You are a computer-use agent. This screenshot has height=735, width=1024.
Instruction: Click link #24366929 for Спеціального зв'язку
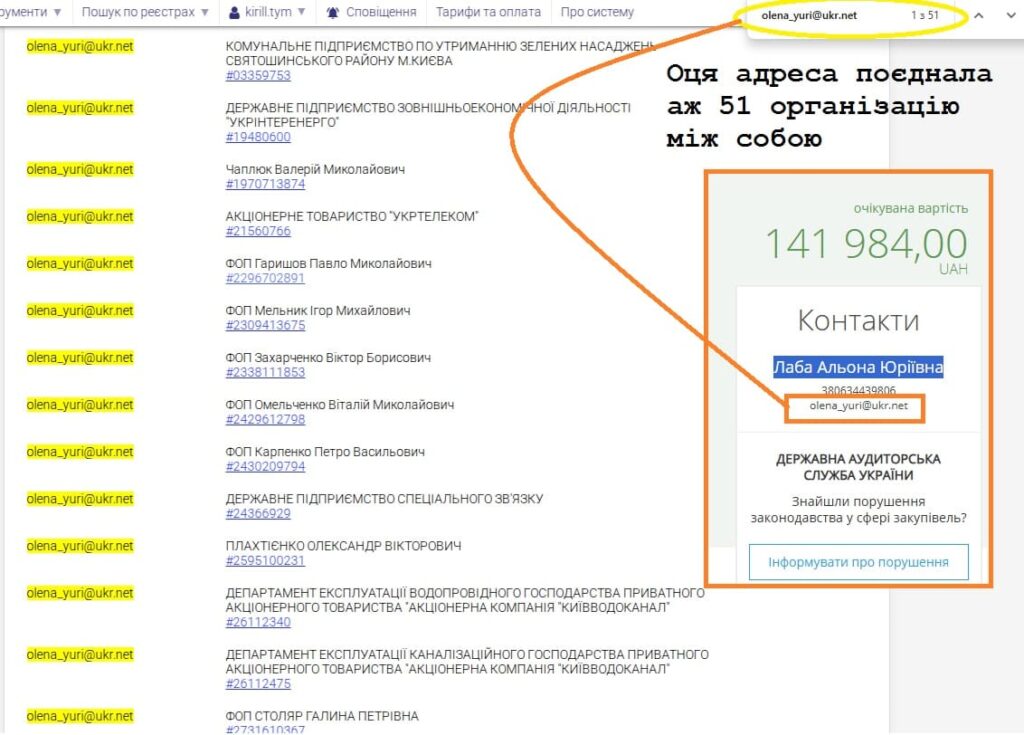click(x=258, y=513)
